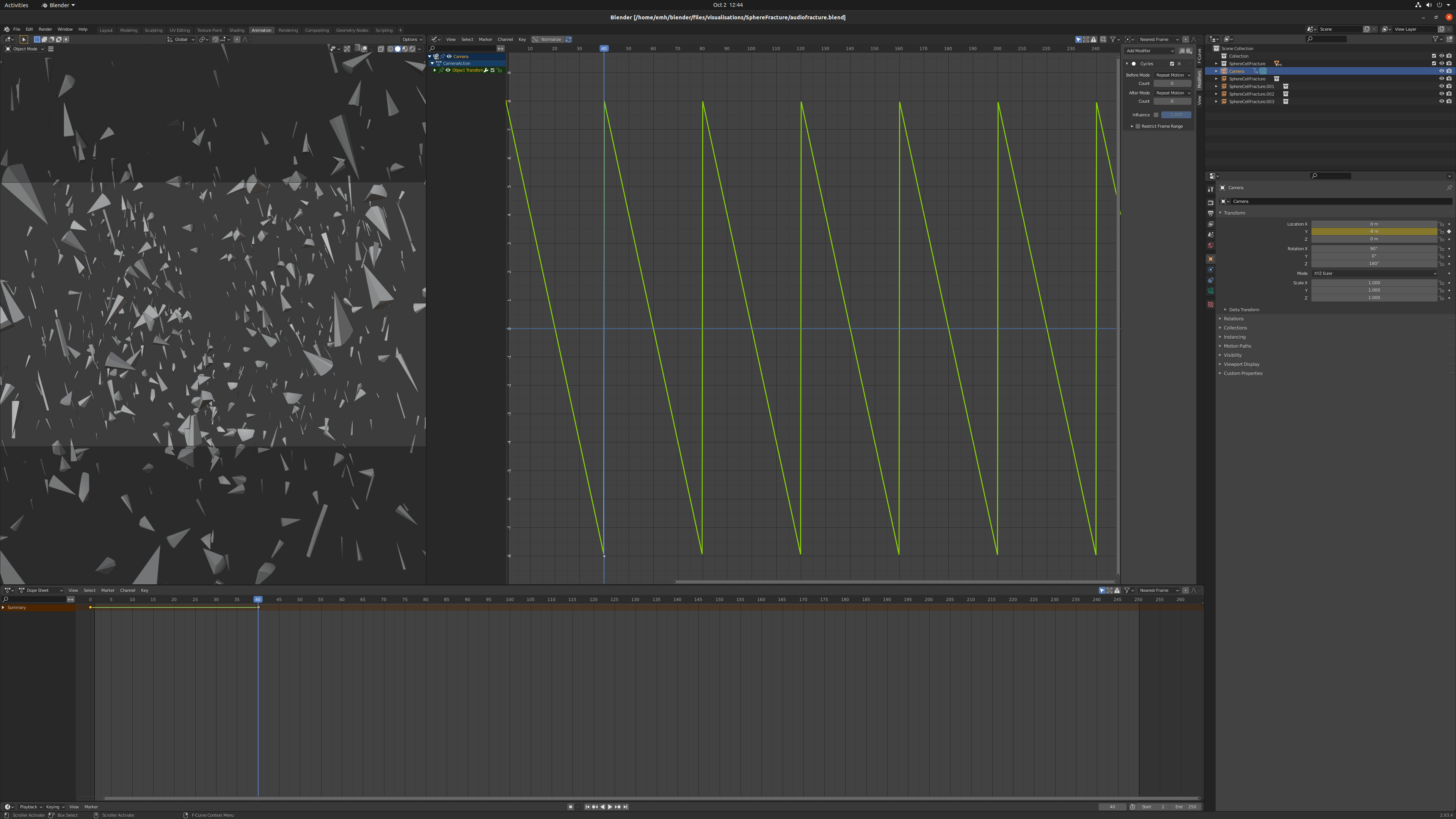This screenshot has width=1456, height=819.
Task: Toggle lock icon for Location X
Action: point(1442,224)
